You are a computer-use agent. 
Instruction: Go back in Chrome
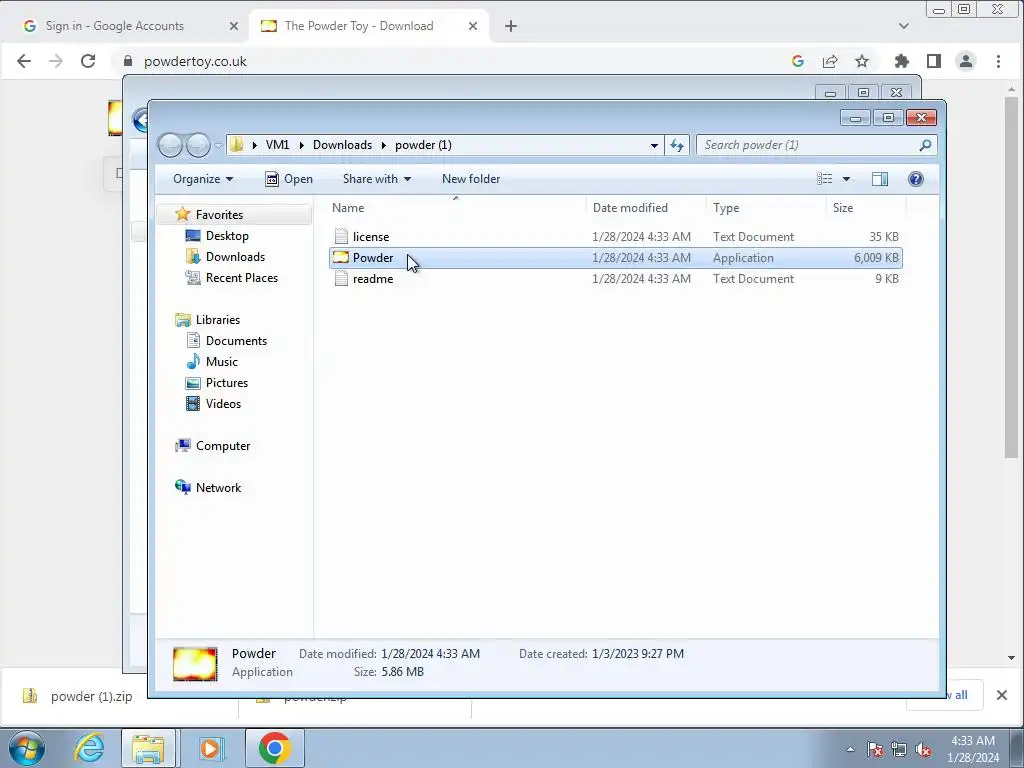(x=24, y=61)
